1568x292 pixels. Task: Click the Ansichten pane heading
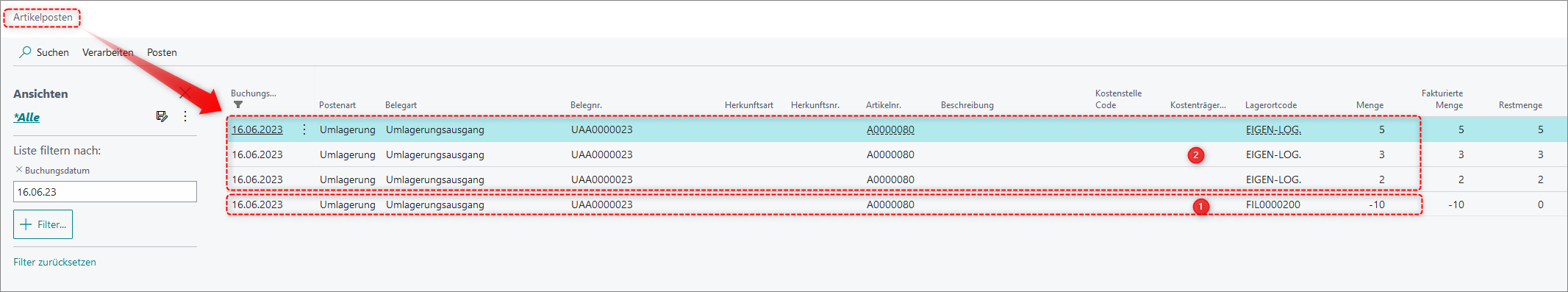tap(40, 93)
